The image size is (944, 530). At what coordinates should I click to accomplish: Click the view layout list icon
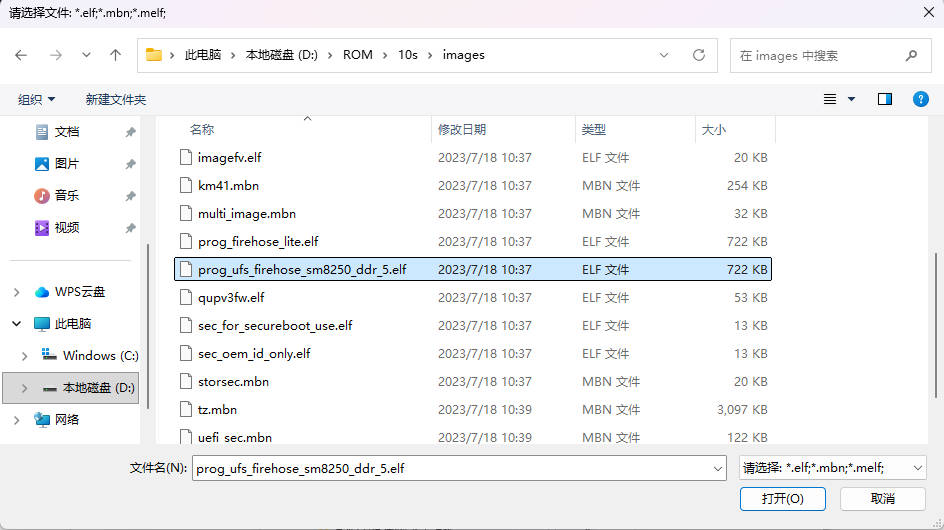[x=830, y=99]
